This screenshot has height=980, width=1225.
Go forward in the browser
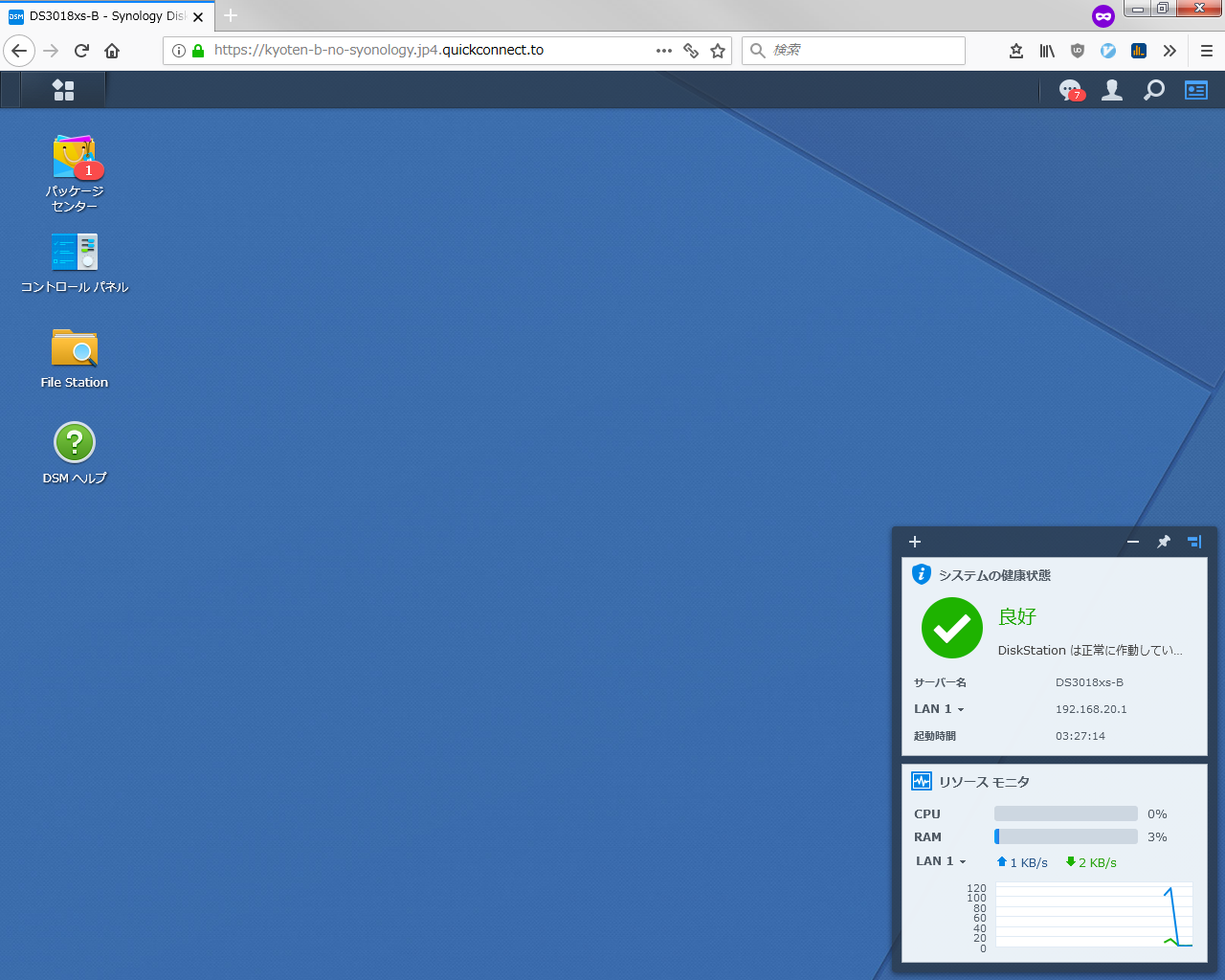[51, 51]
